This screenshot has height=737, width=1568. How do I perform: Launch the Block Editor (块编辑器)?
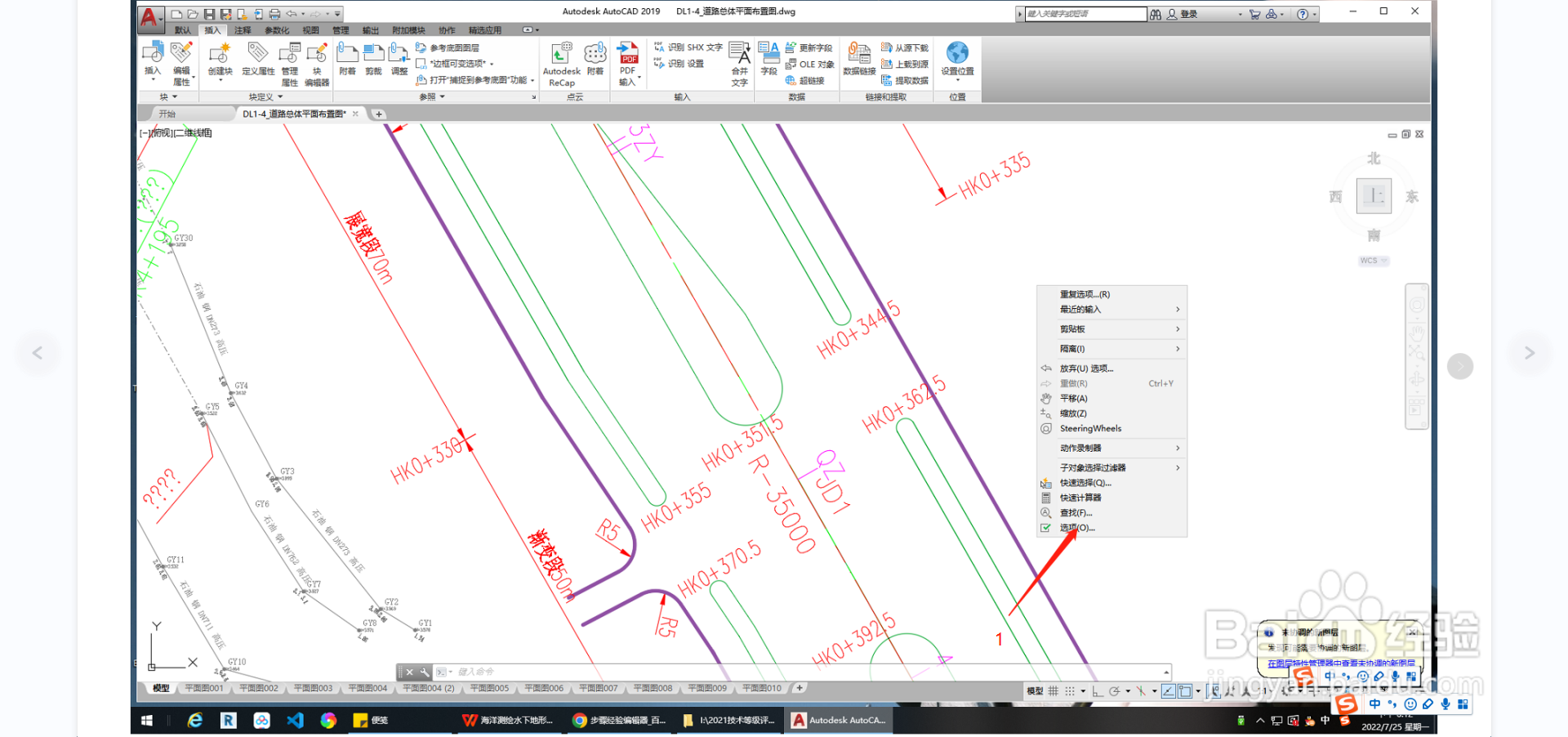[x=317, y=64]
